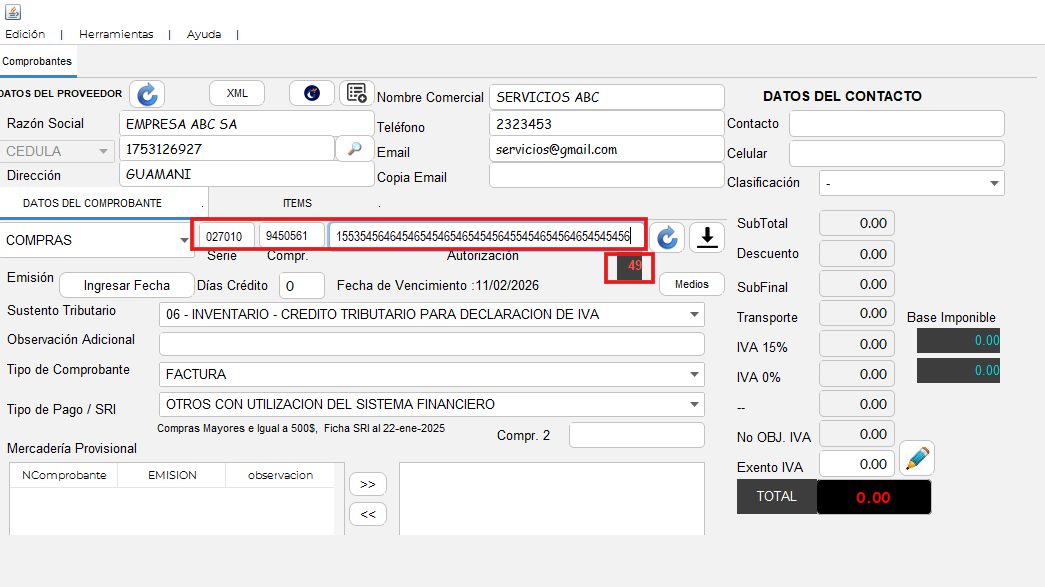Viewport: 1045px width, 587px height.
Task: Click the list-with-plus icon button
Action: [x=356, y=93]
